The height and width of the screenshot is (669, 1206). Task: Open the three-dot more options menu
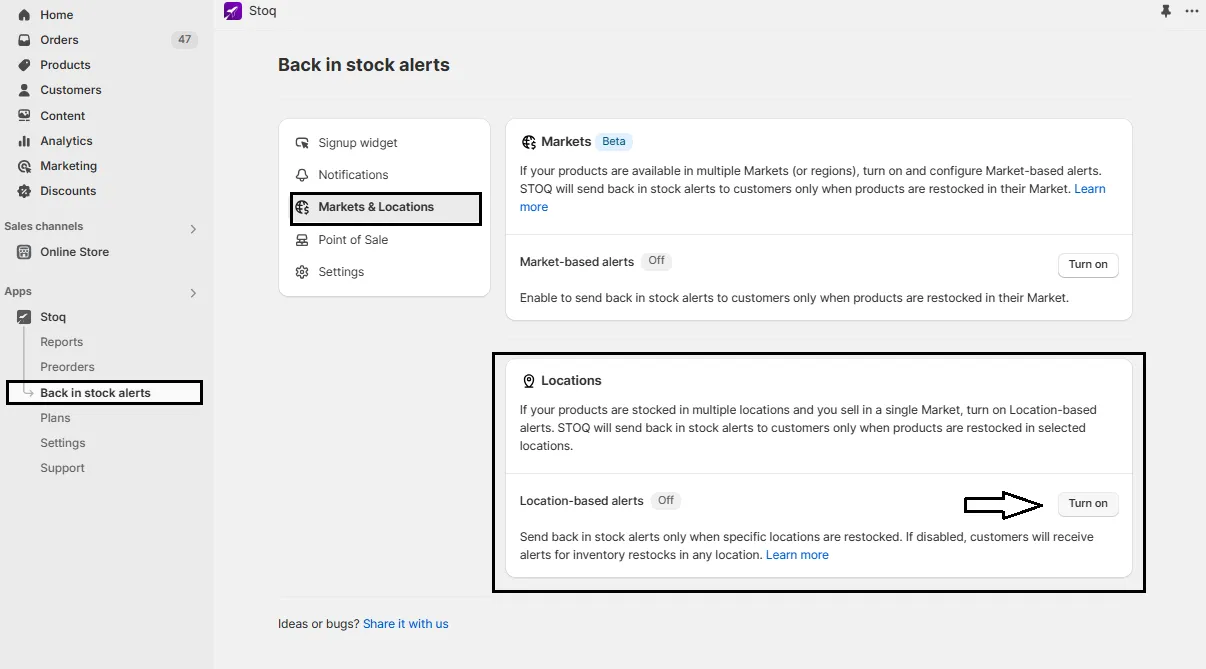click(x=1191, y=11)
